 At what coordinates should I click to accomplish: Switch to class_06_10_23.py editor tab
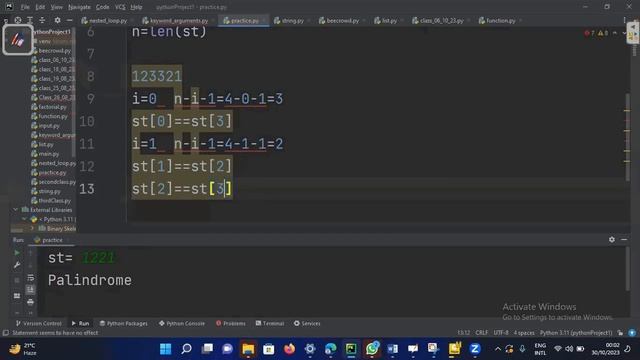(x=441, y=20)
